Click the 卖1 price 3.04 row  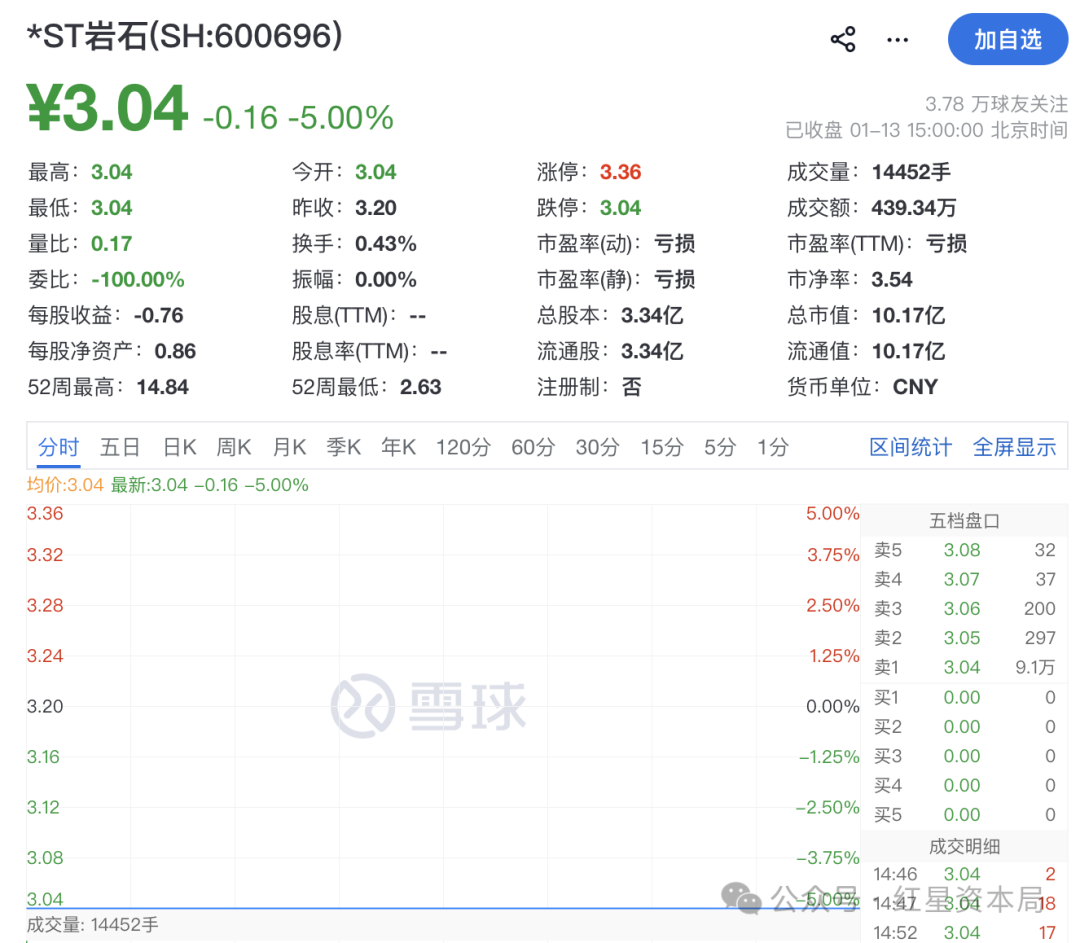[x=962, y=667]
